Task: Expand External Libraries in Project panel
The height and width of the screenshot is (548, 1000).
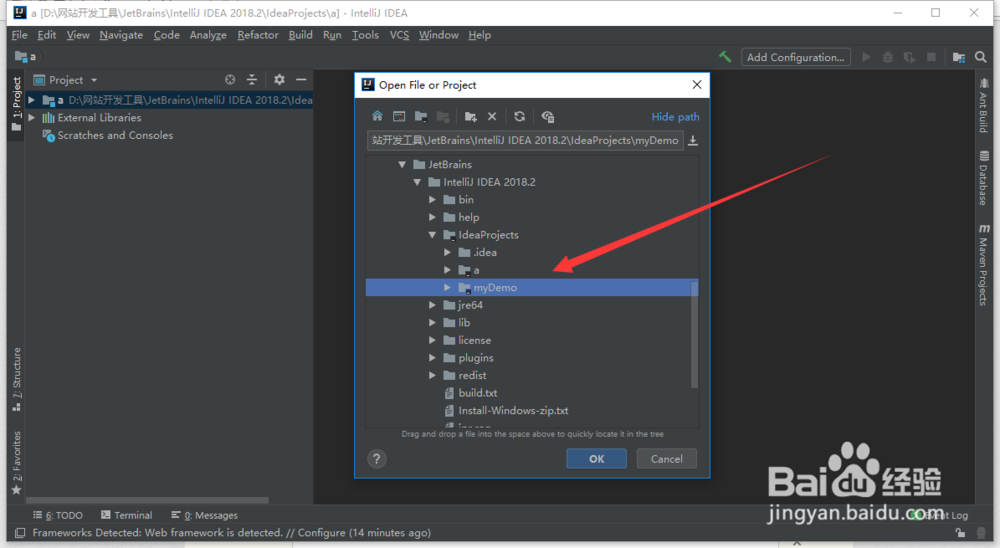Action: 32,117
